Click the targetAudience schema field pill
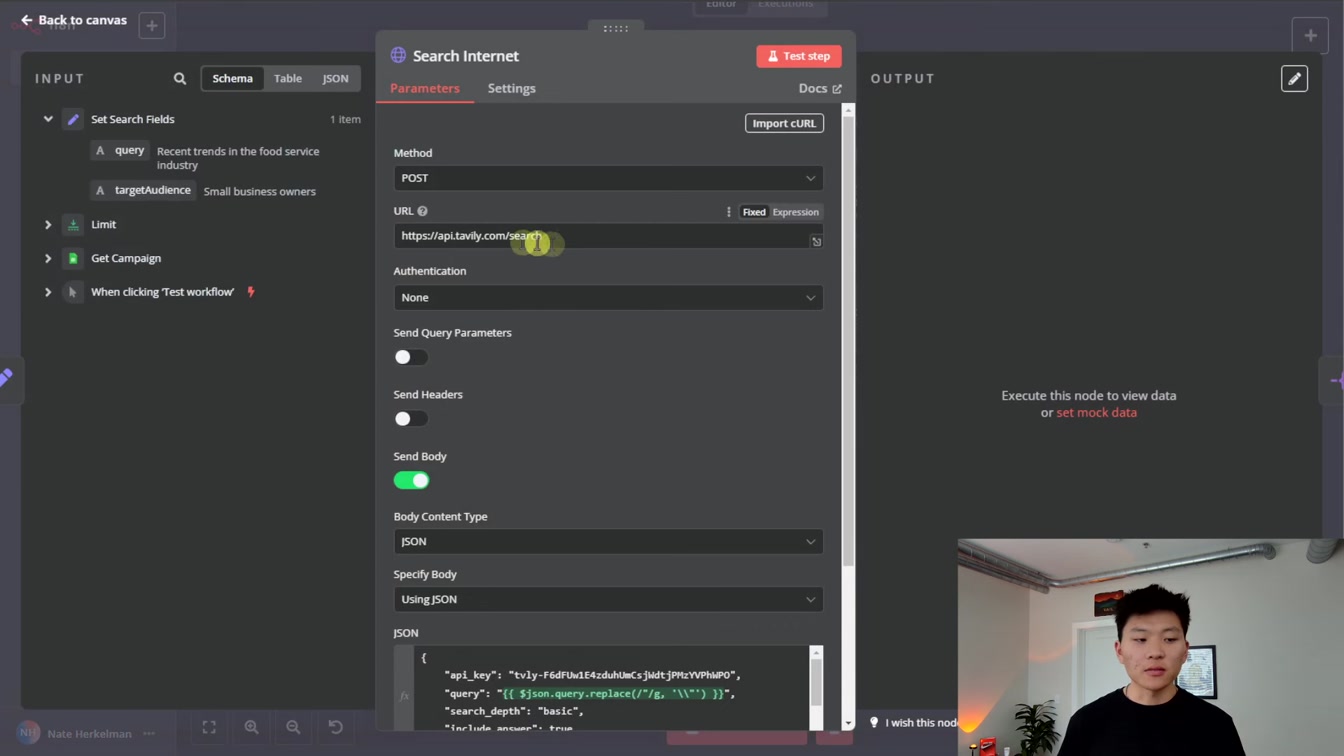1344x756 pixels. [142, 190]
